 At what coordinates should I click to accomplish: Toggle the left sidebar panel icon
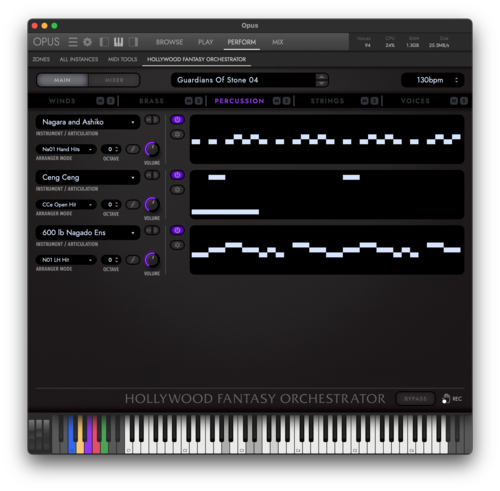(x=104, y=42)
